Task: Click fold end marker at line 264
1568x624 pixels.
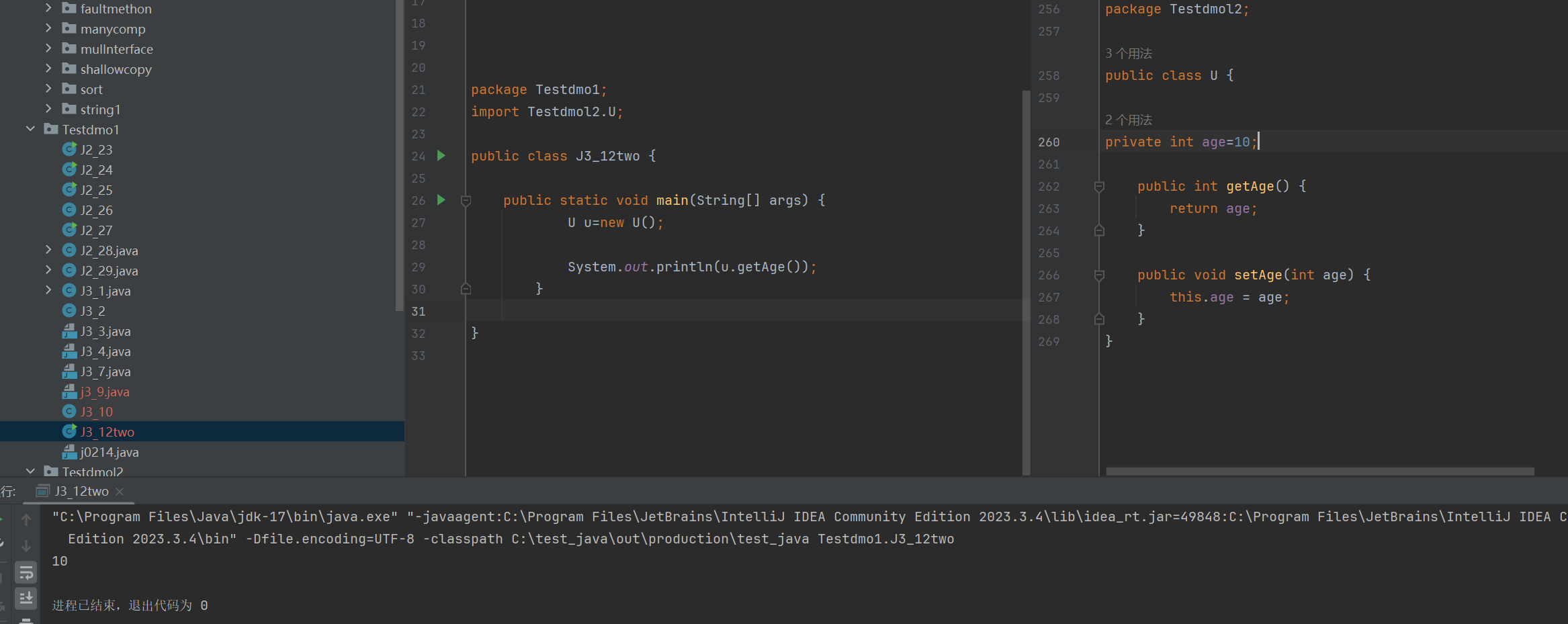Action: [1099, 230]
